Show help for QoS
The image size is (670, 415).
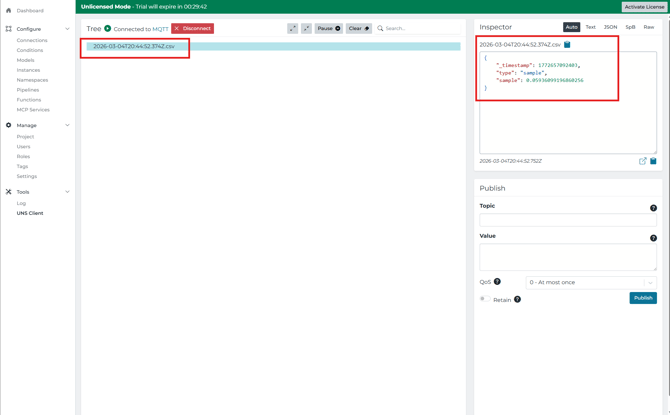pyautogui.click(x=497, y=282)
